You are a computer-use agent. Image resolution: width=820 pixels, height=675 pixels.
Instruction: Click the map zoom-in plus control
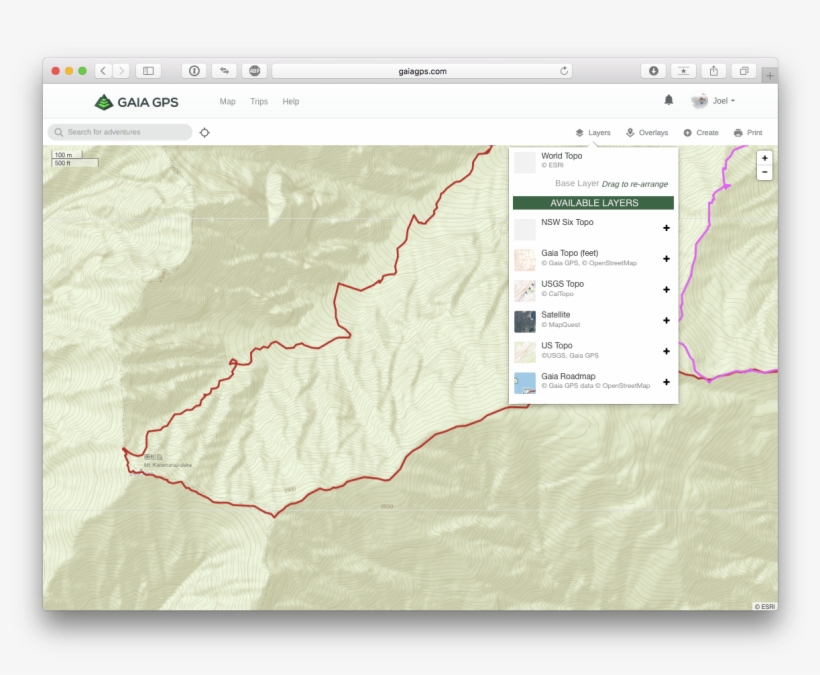(764, 157)
